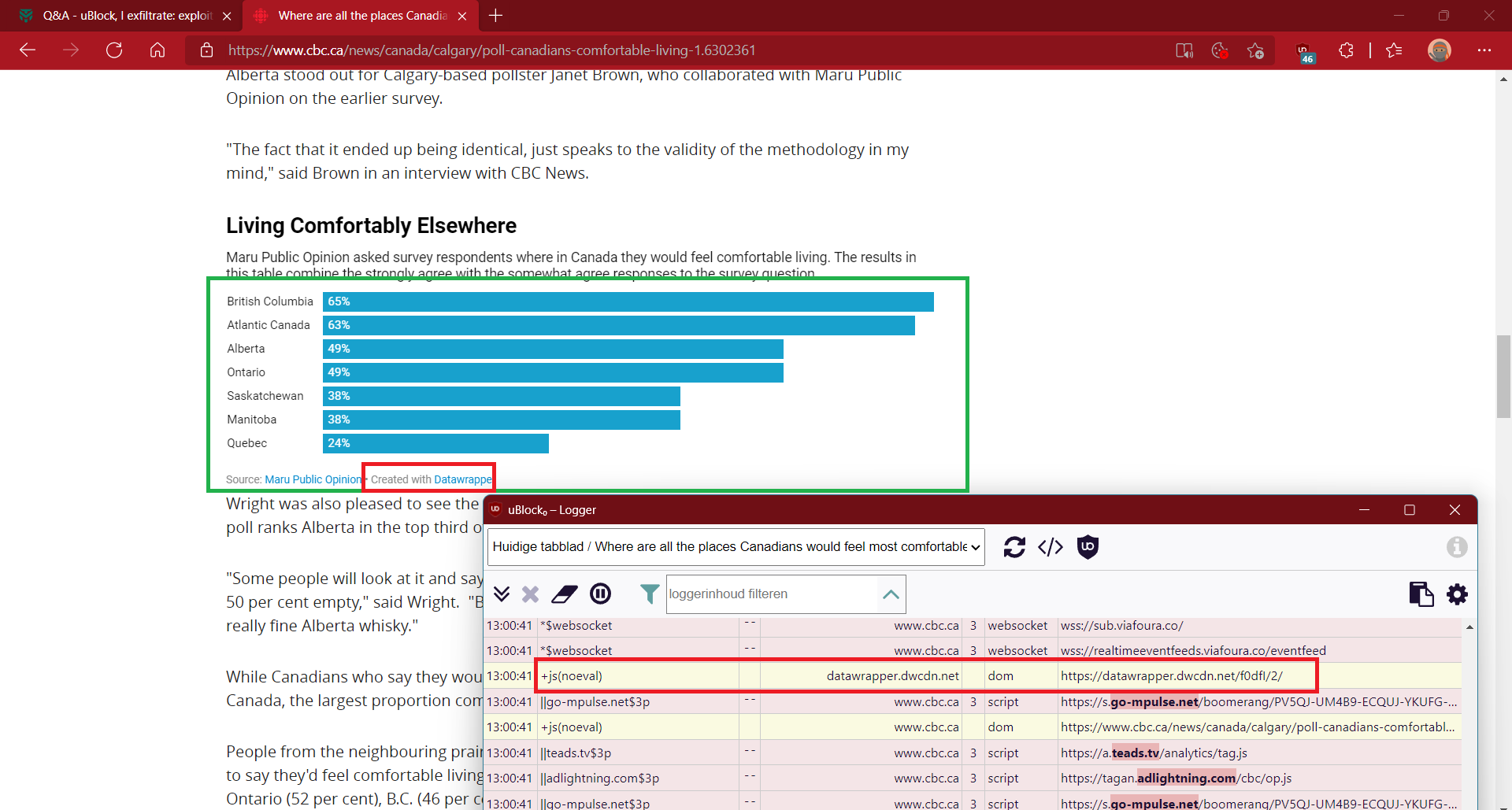Click the tagan.adlightning.com/cbc/op.js log row
Image resolution: width=1512 pixels, height=810 pixels.
point(972,778)
